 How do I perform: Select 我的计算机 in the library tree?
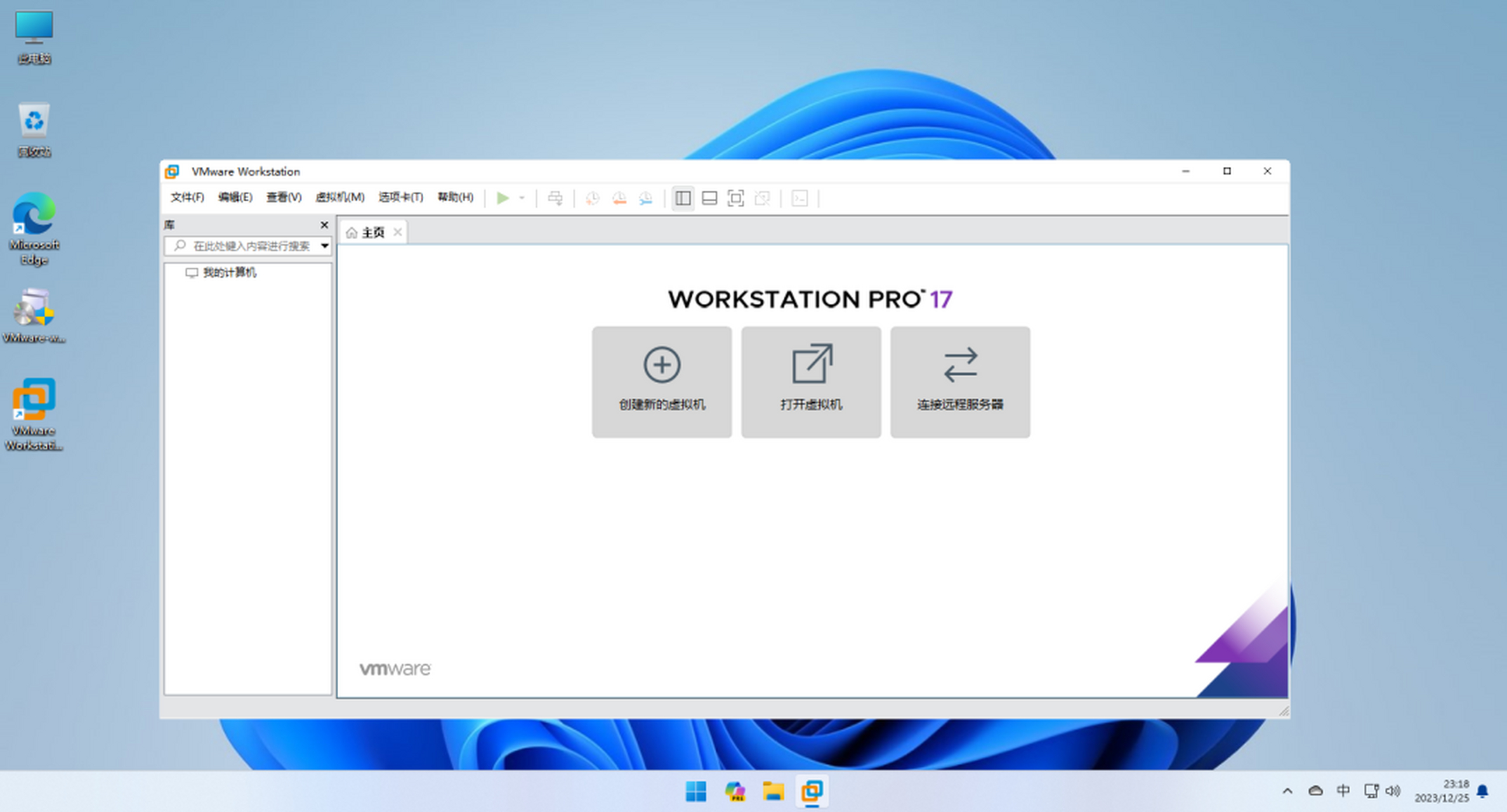[230, 273]
